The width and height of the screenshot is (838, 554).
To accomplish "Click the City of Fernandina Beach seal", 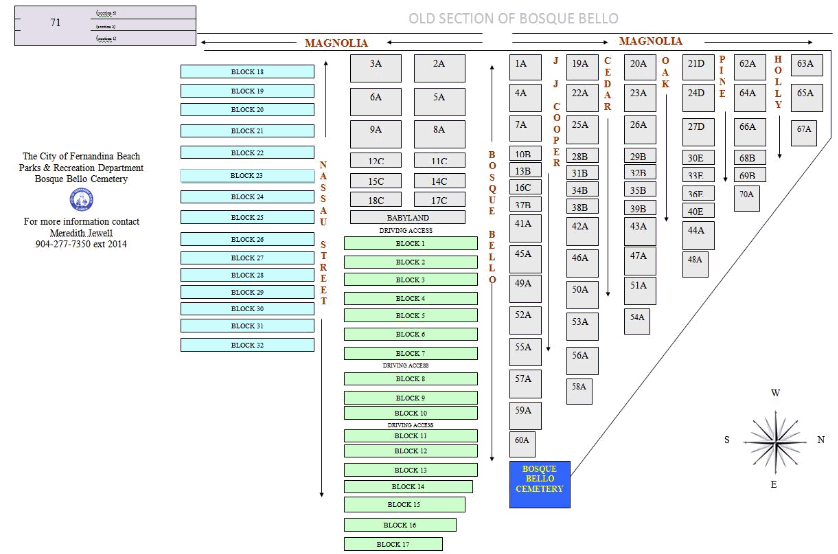I will [x=80, y=199].
